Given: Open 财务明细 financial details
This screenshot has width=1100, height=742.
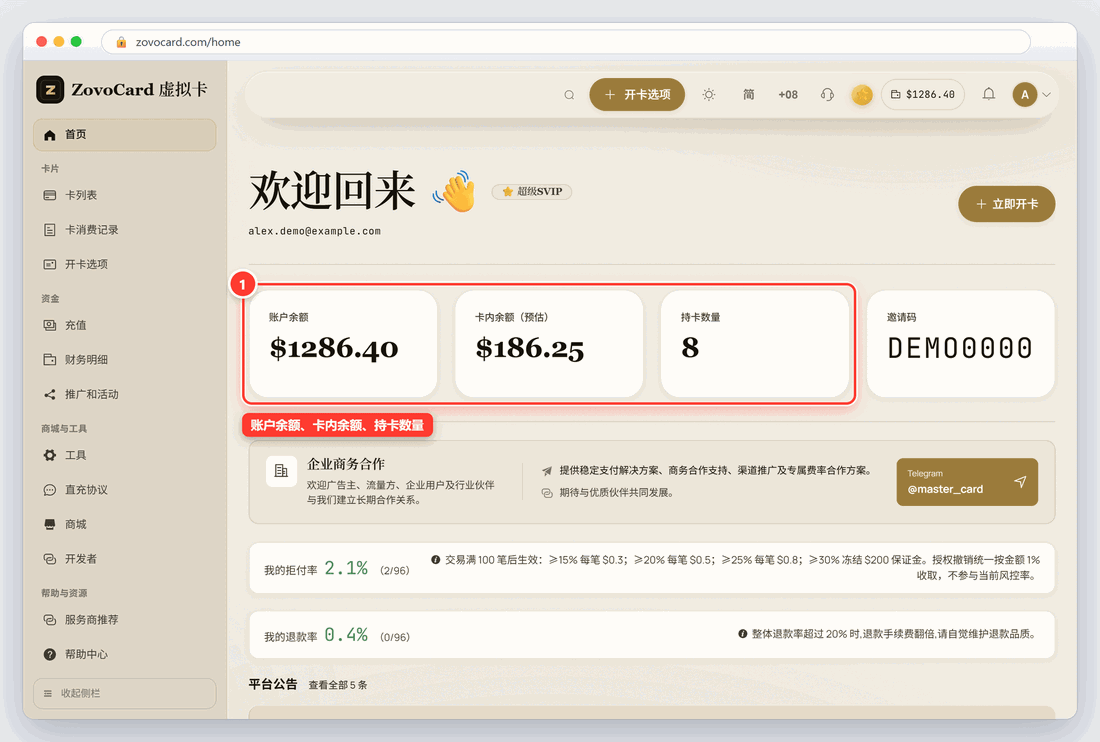Looking at the screenshot, I should (124, 360).
